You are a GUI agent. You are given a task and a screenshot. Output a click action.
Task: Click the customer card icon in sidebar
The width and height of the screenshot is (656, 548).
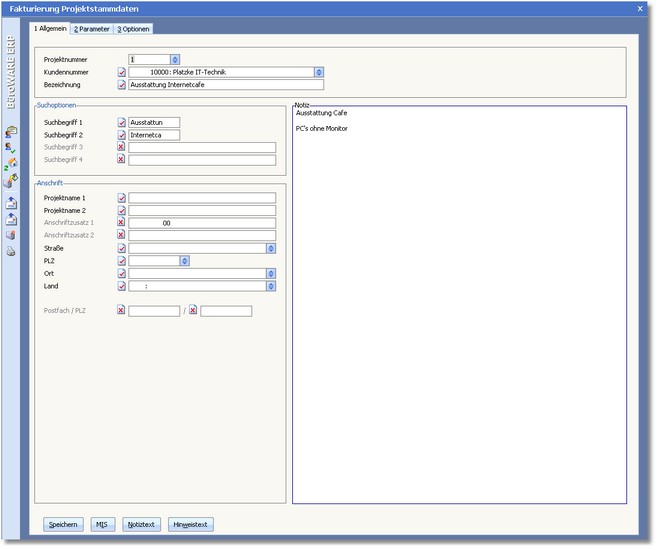click(x=11, y=131)
